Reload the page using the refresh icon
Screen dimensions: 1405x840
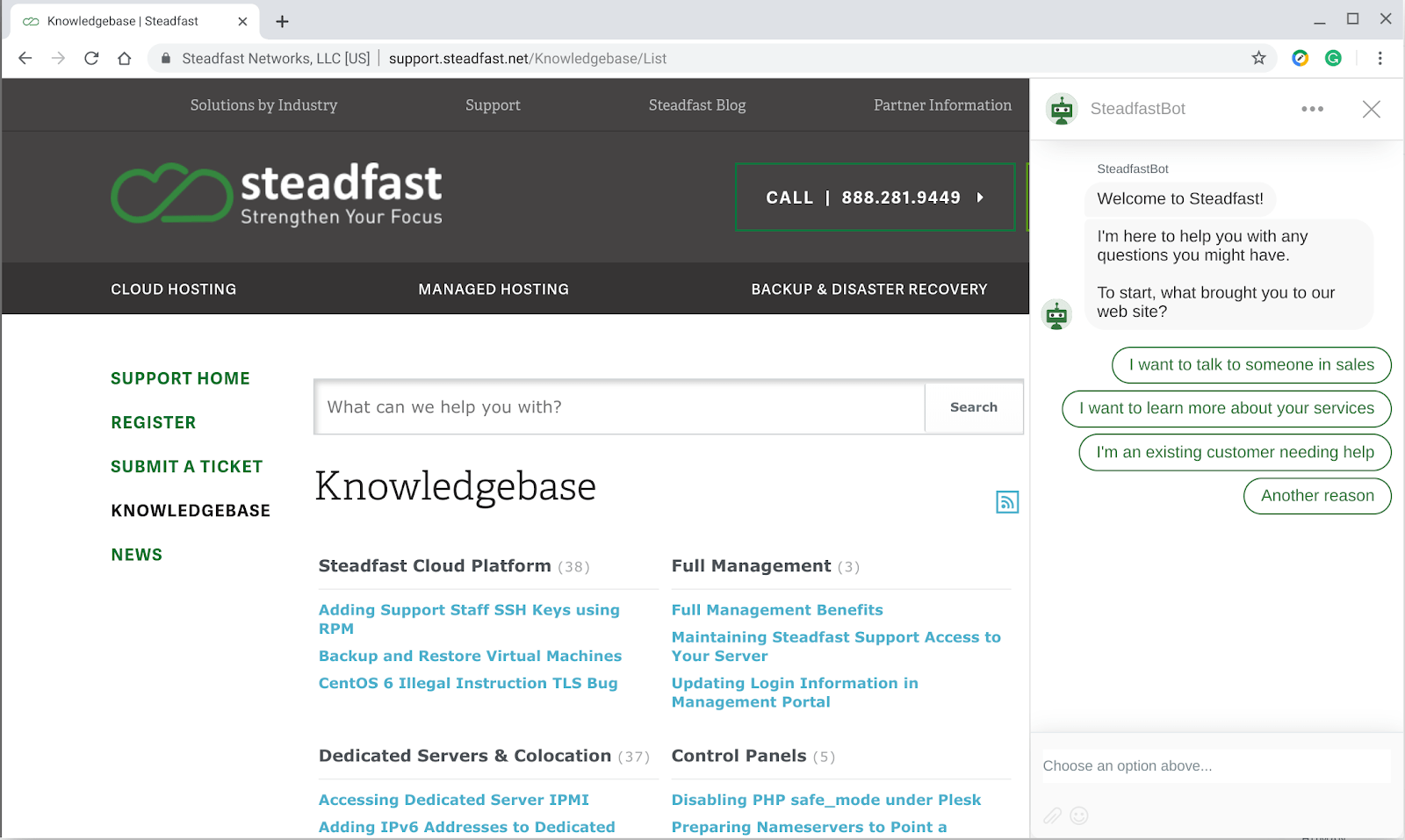point(91,58)
